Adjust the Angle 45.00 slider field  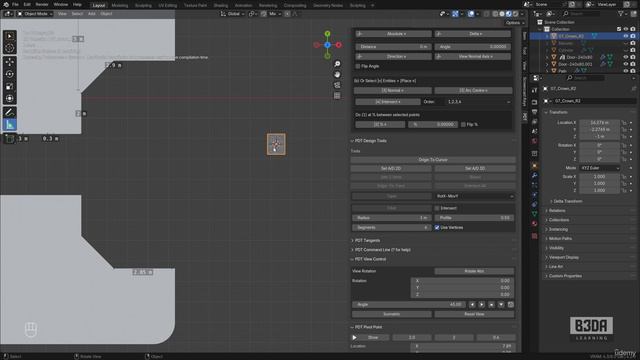409,305
